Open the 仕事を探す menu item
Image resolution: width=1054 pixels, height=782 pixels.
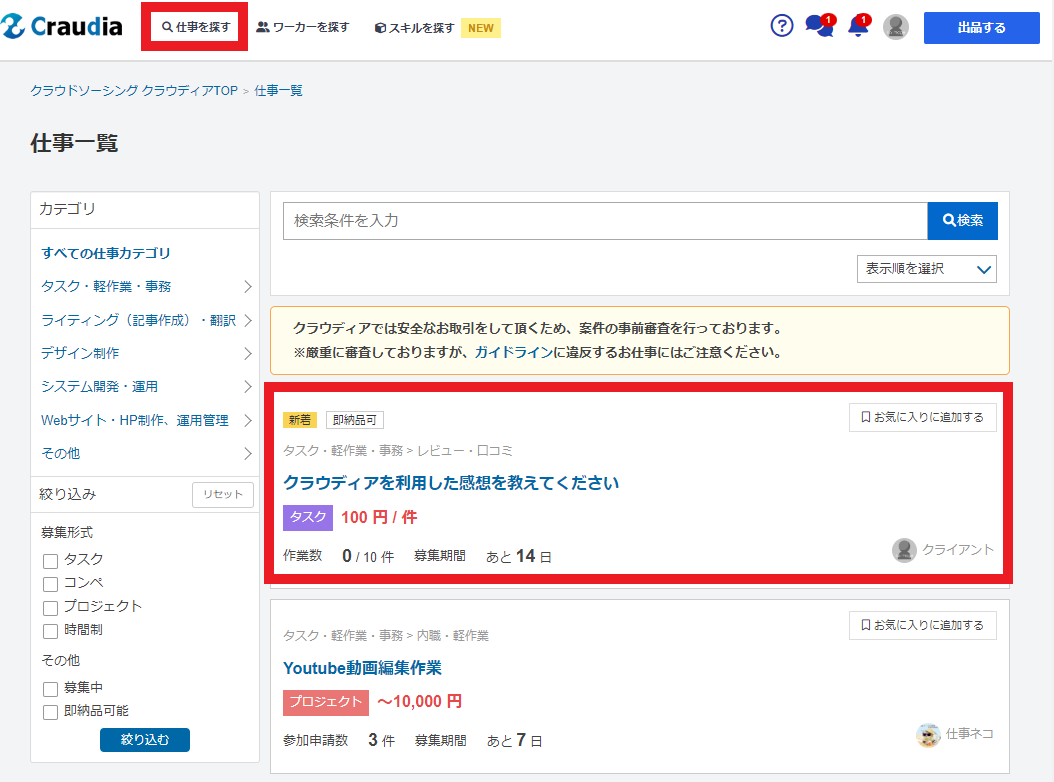pos(198,27)
